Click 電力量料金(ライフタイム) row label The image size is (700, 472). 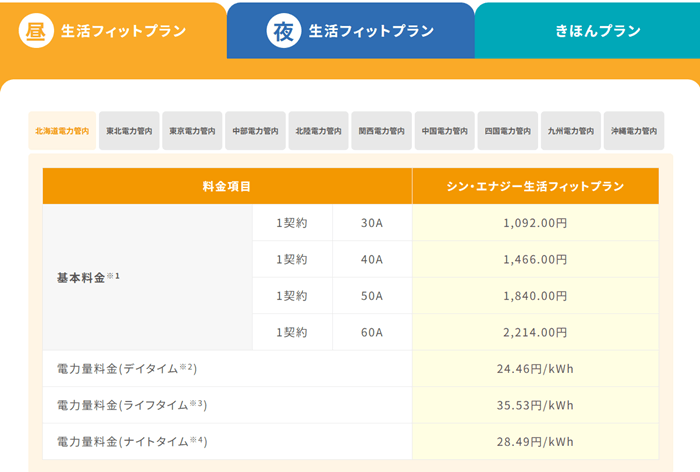(x=227, y=405)
